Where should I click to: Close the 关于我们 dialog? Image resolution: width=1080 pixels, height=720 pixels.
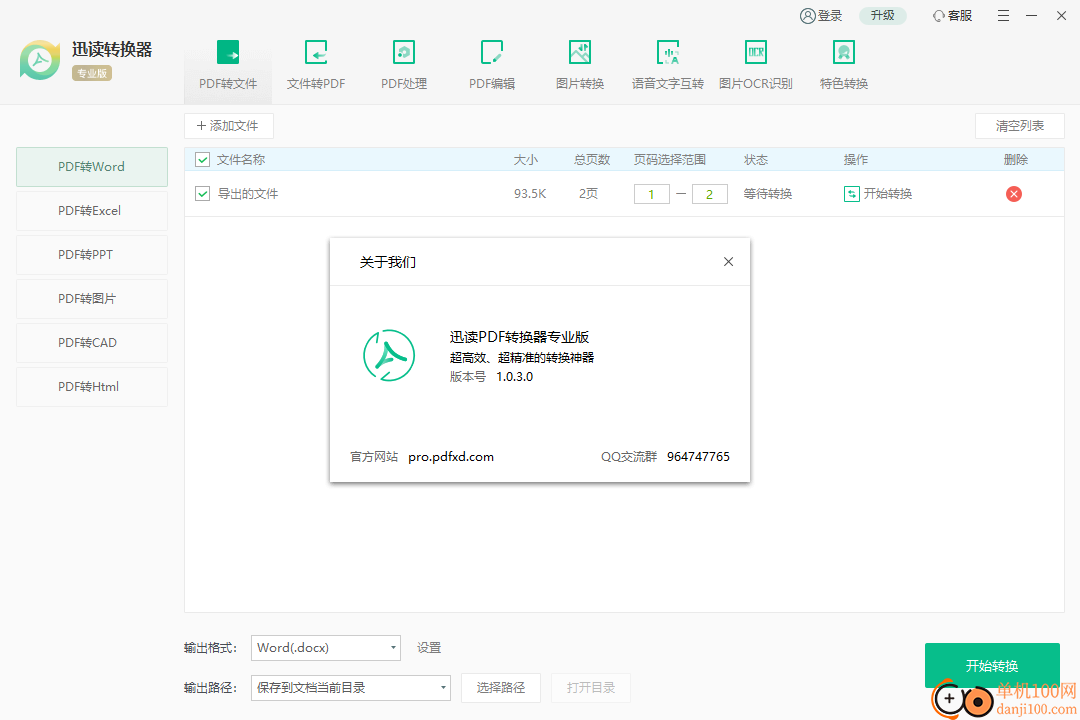coord(729,262)
